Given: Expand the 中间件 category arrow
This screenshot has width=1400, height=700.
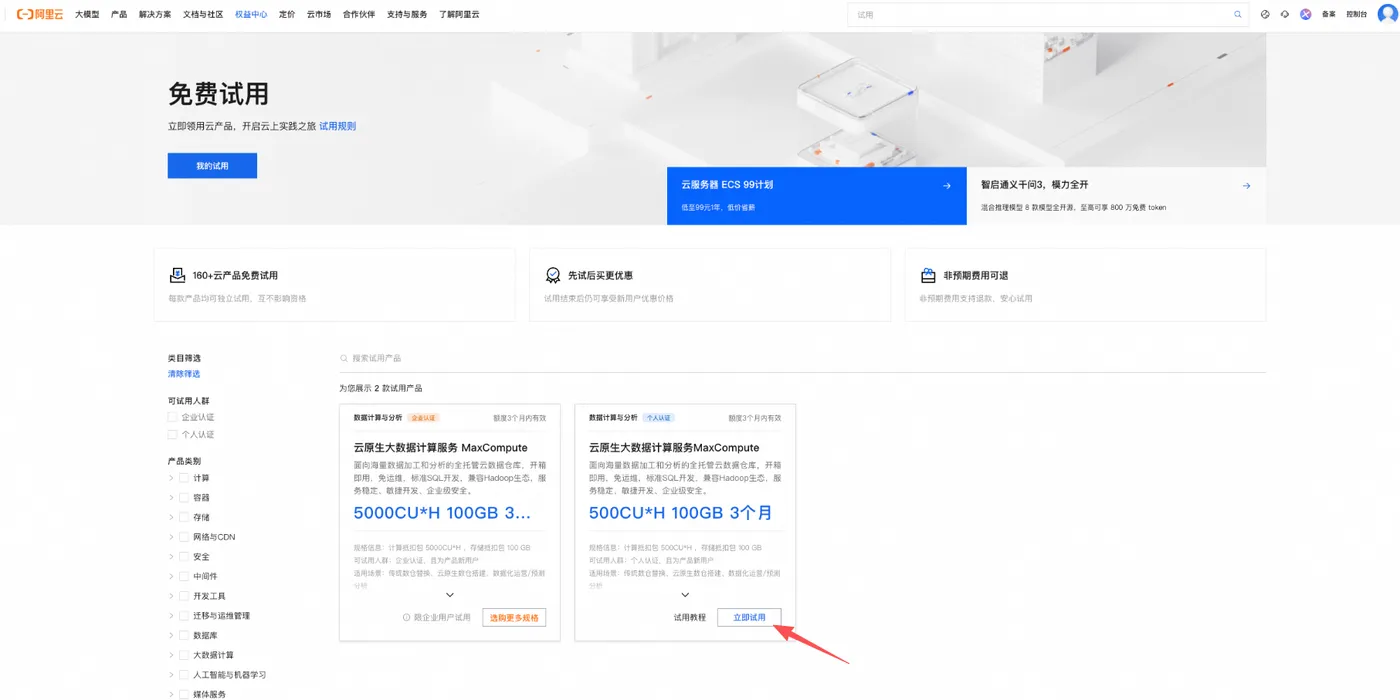Looking at the screenshot, I should [171, 576].
